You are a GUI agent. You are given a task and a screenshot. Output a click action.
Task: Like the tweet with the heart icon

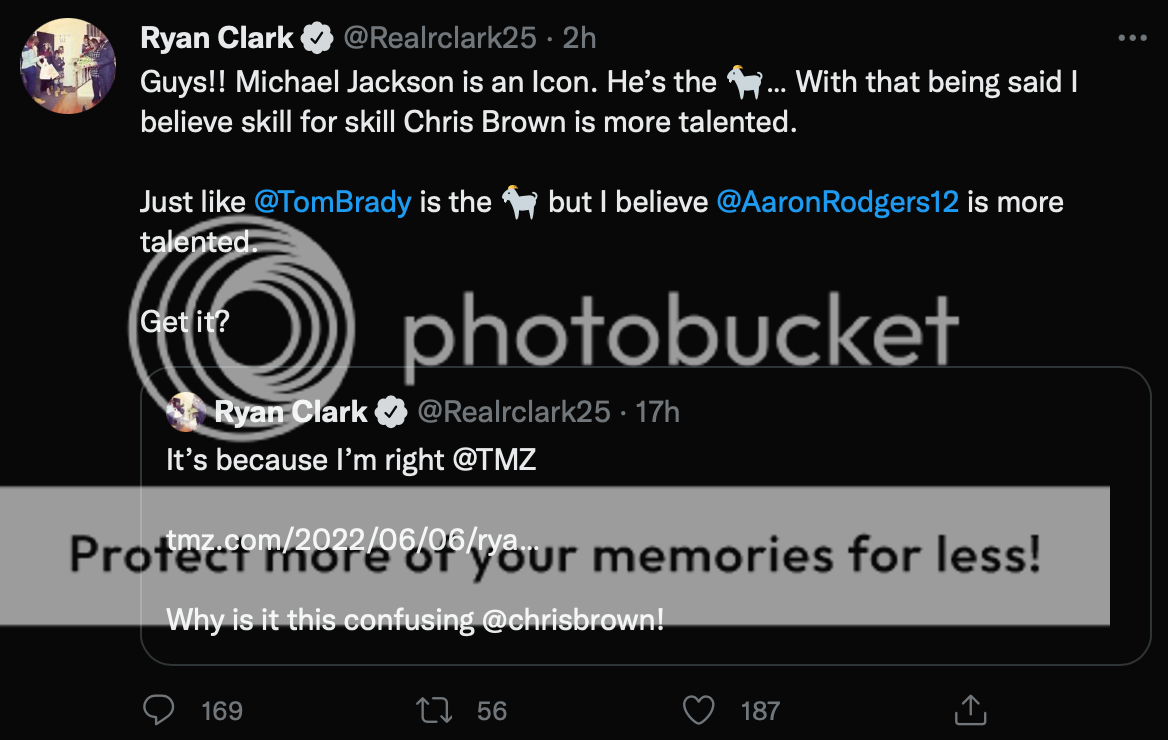pos(697,710)
